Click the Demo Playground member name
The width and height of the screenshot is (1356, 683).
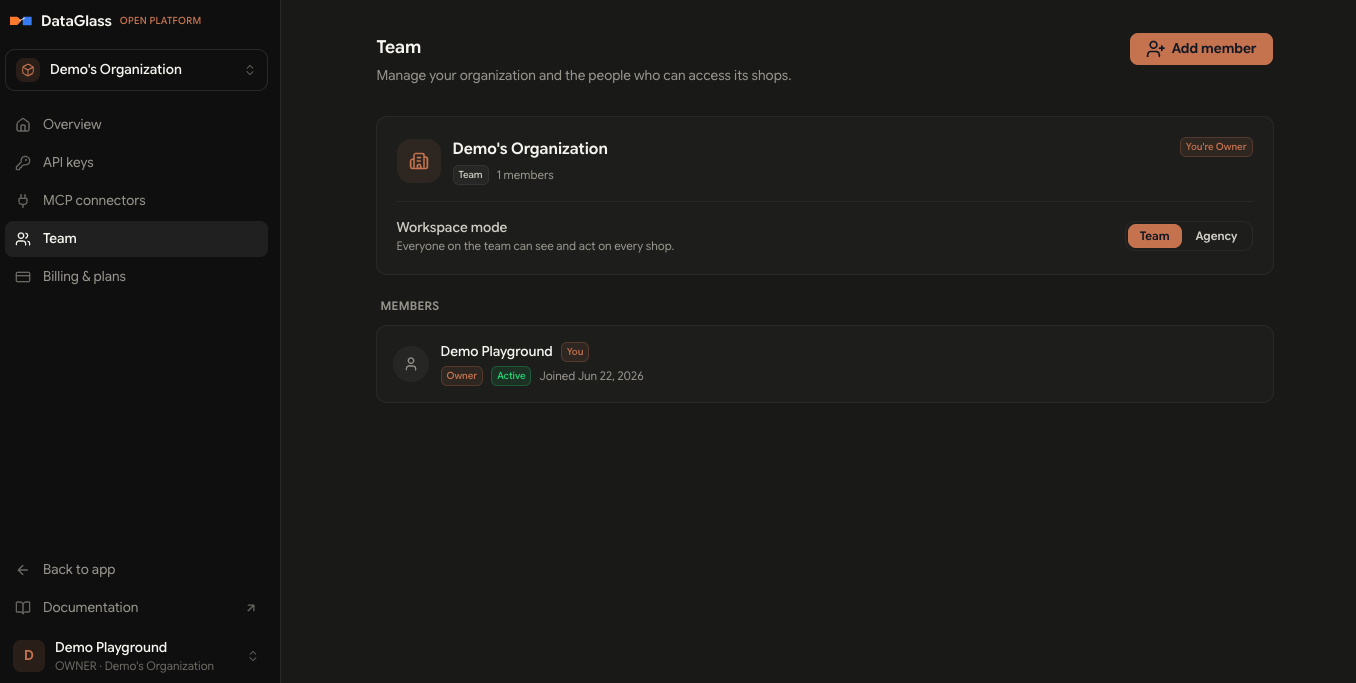496,352
